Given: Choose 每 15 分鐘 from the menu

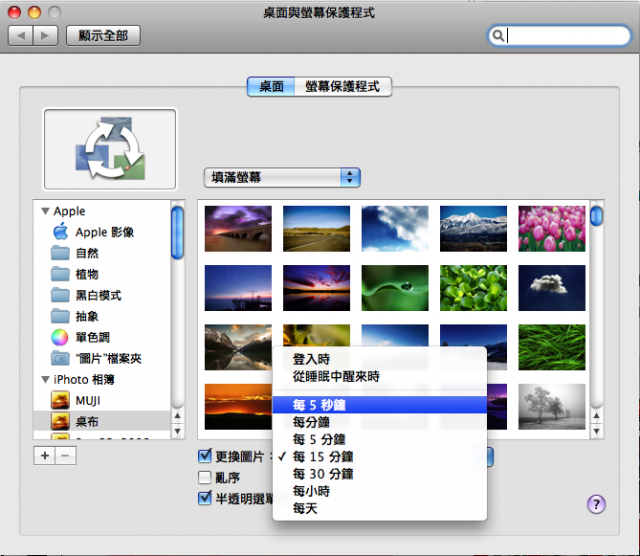Looking at the screenshot, I should point(380,456).
